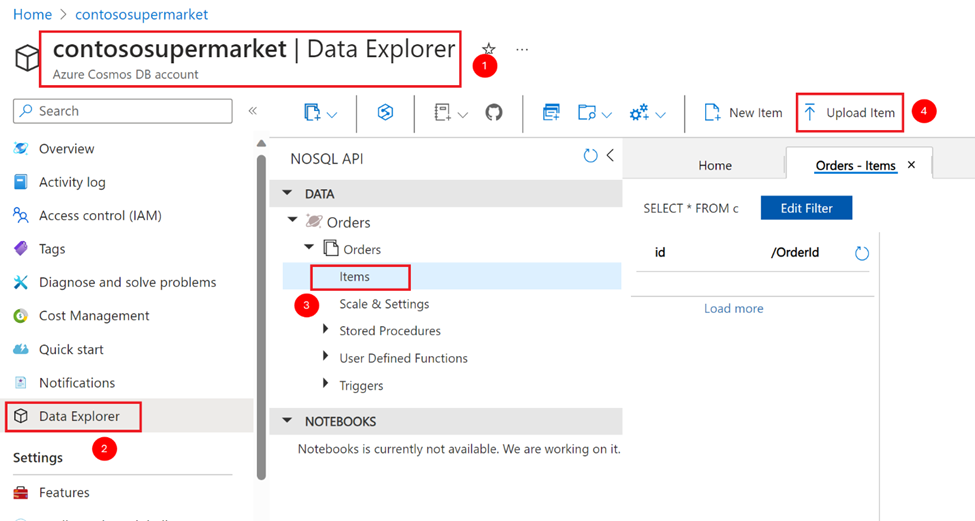Click the contososupermarket breadcrumb link
This screenshot has width=975, height=521.
click(141, 14)
